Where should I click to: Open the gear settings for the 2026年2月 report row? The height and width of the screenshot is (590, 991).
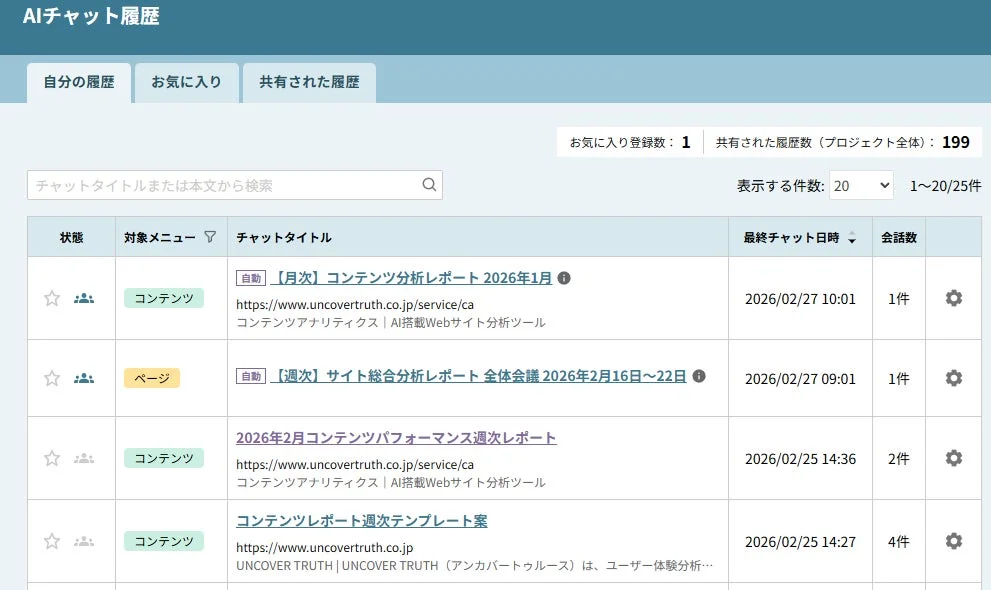point(953,458)
